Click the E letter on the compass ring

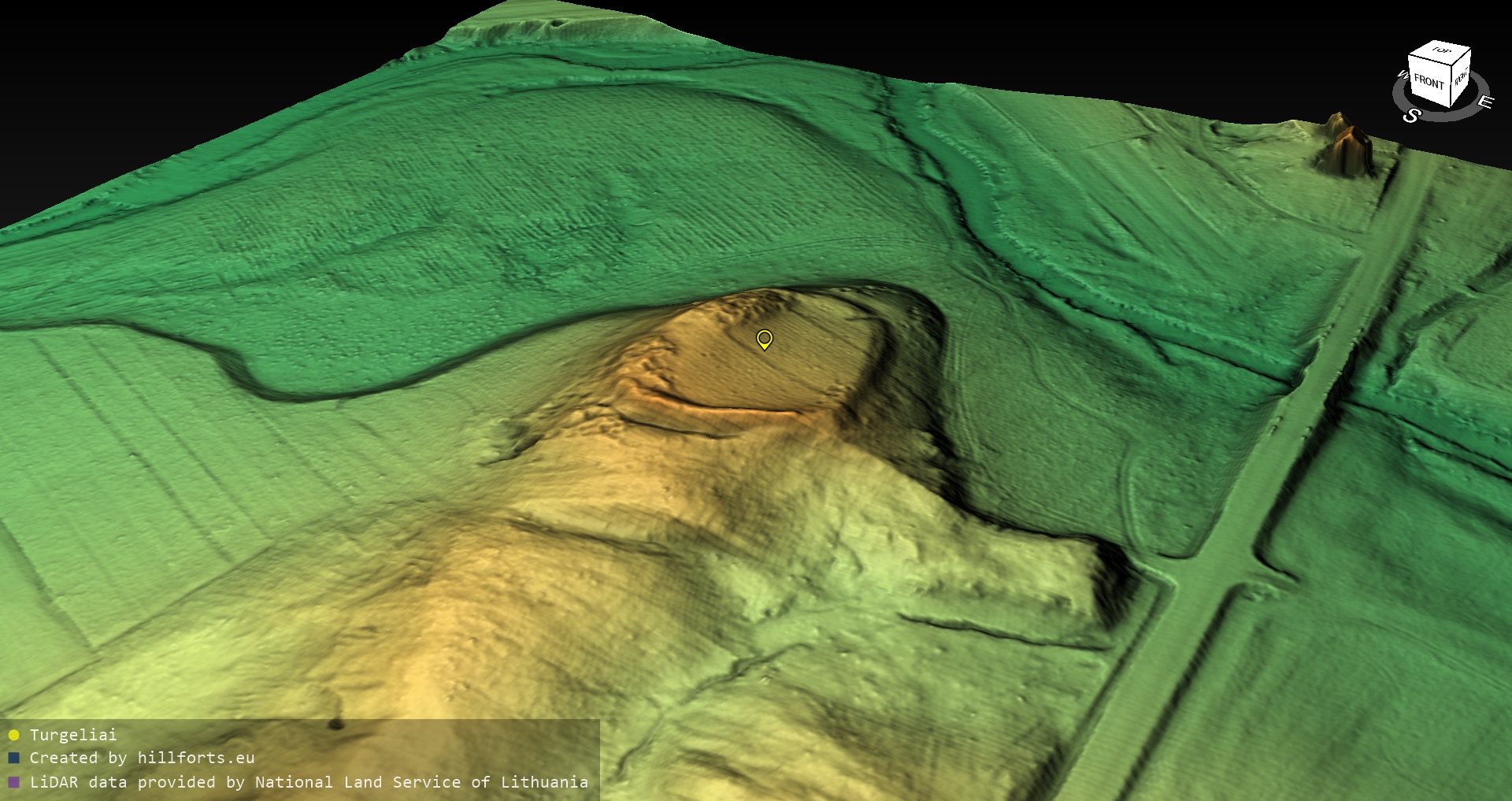pos(1484,102)
